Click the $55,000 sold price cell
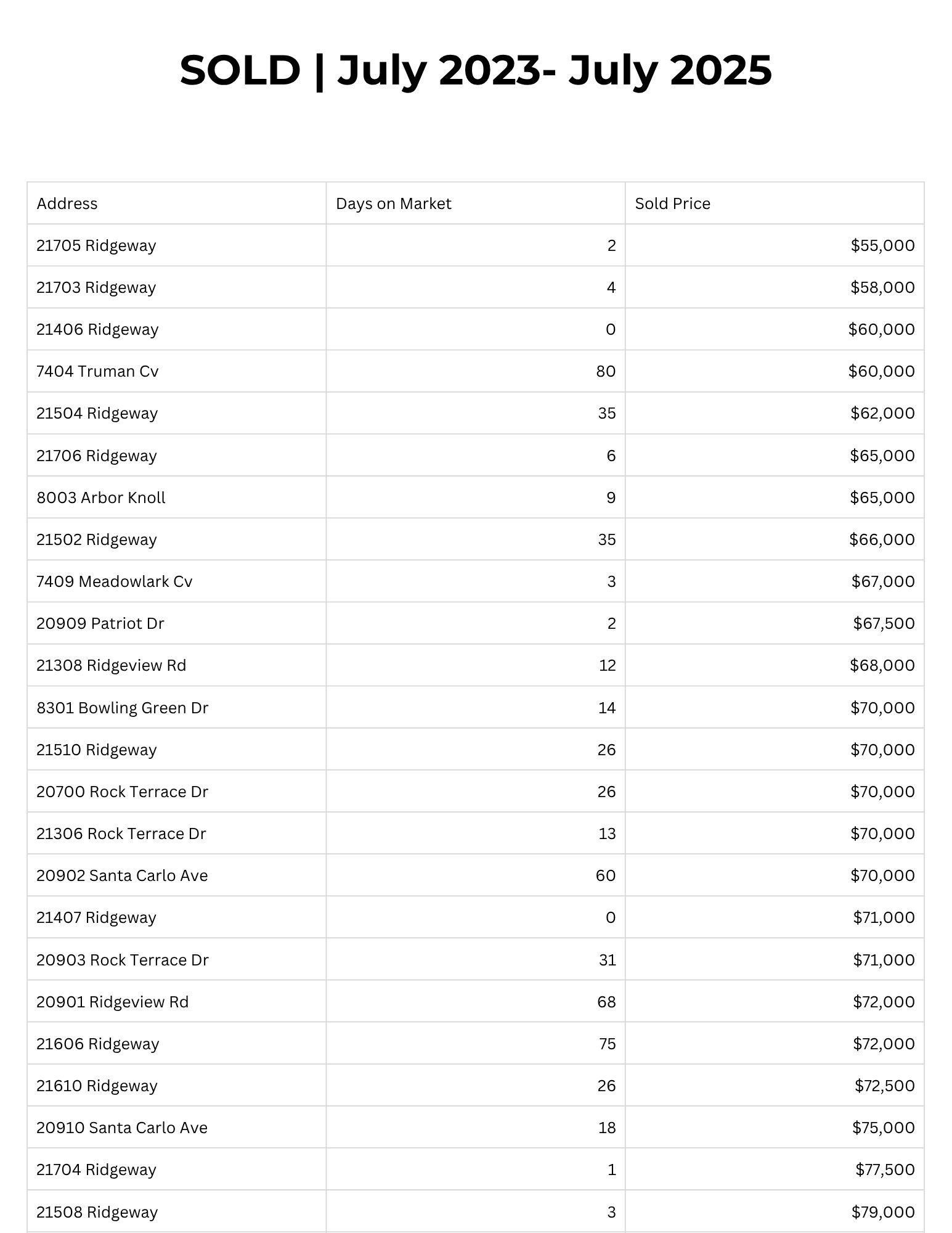This screenshot has width=952, height=1233. [882, 245]
